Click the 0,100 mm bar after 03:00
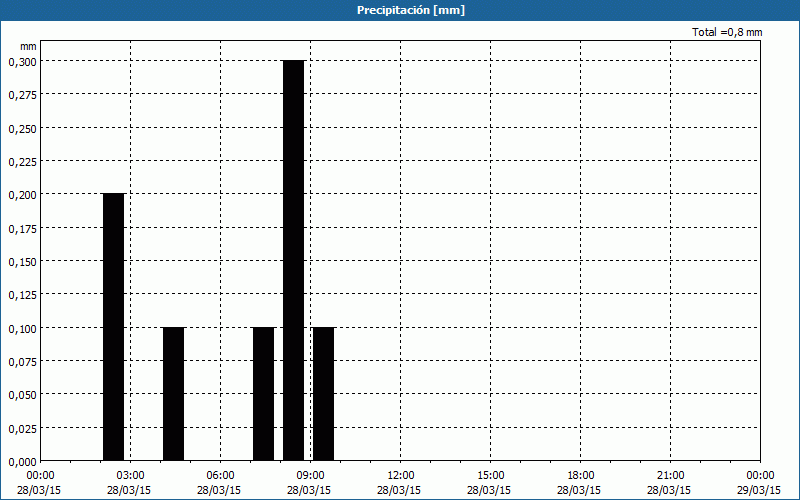 pyautogui.click(x=173, y=394)
